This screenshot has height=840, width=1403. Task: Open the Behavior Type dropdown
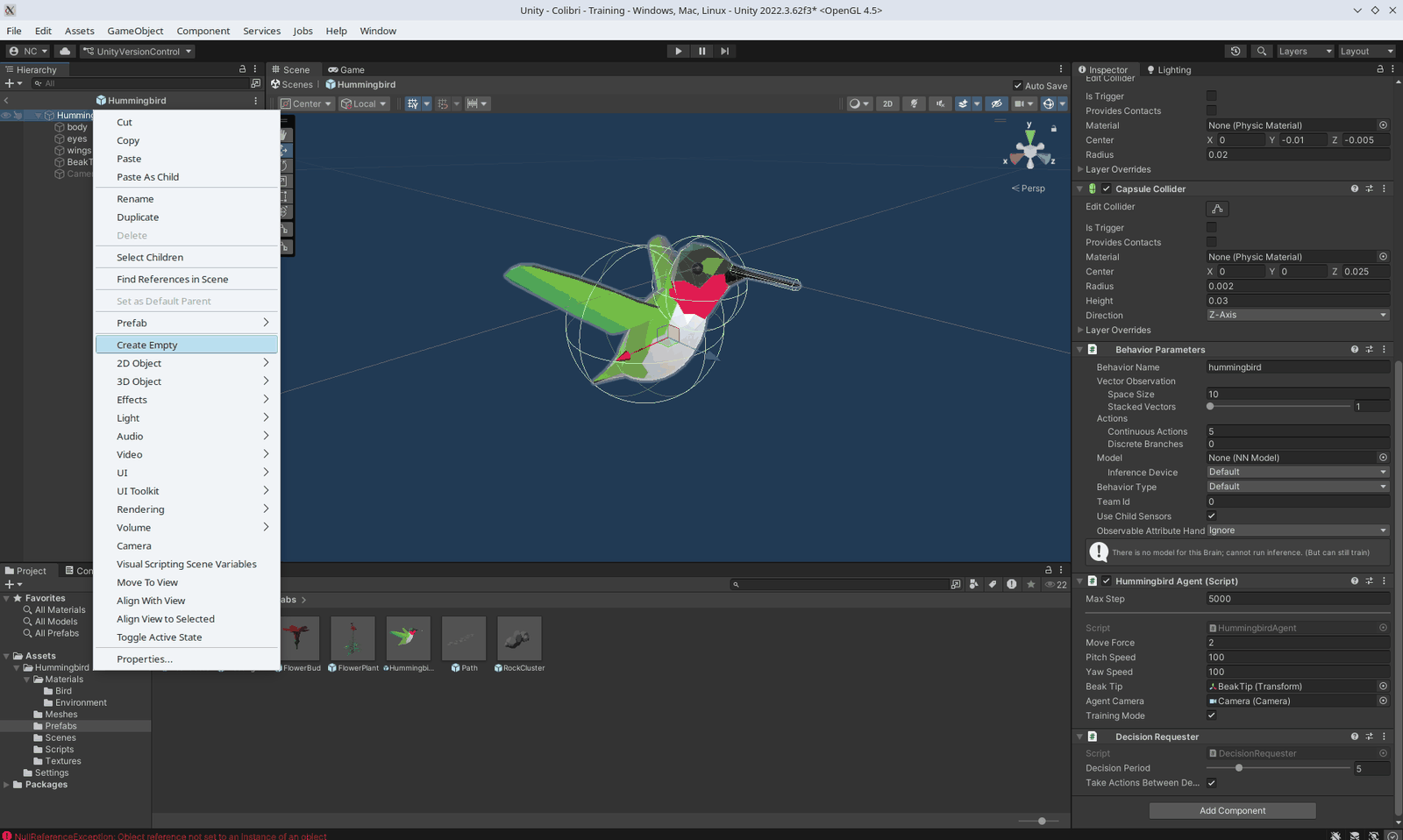(1298, 487)
